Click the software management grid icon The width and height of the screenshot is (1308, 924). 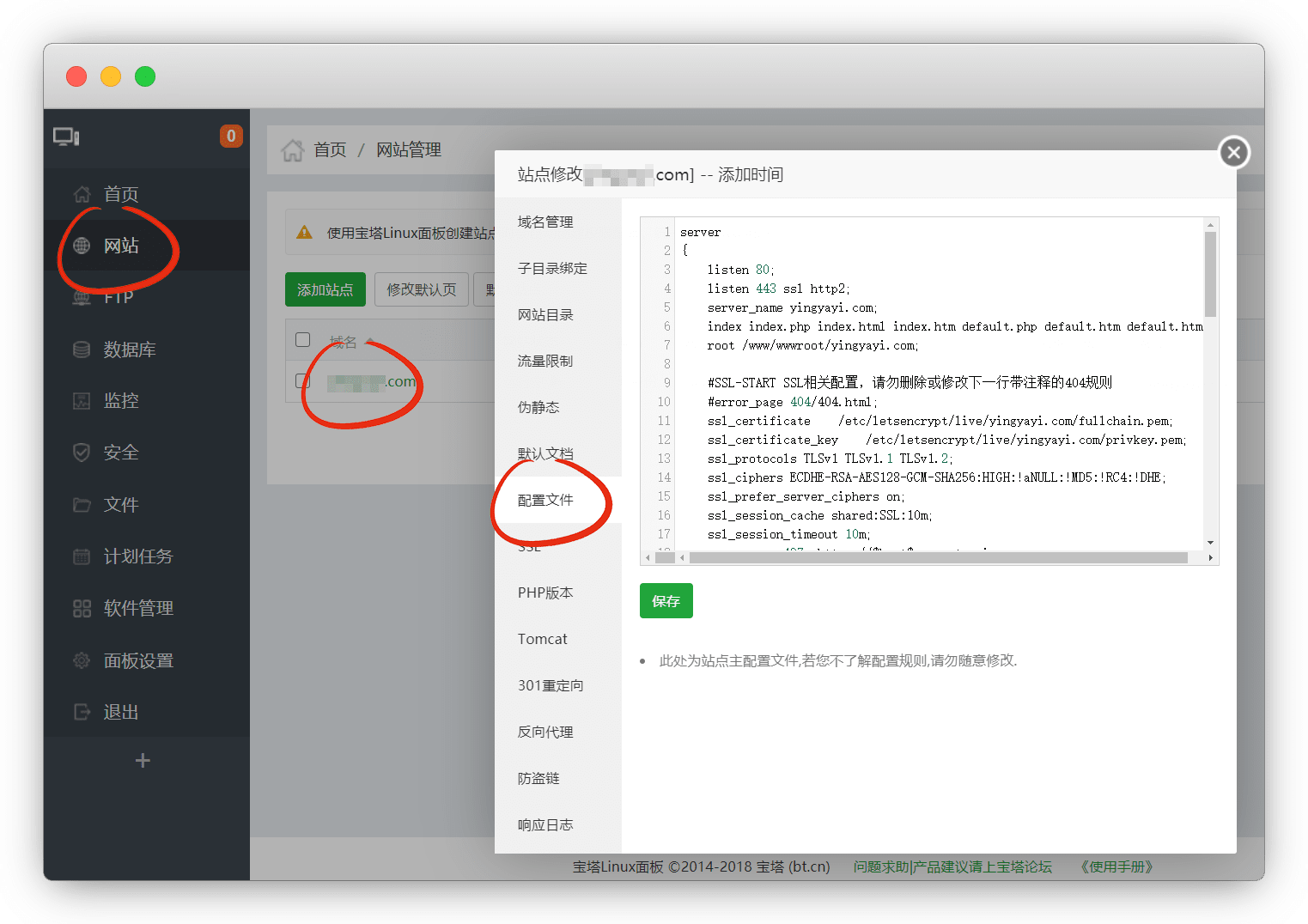click(x=82, y=609)
